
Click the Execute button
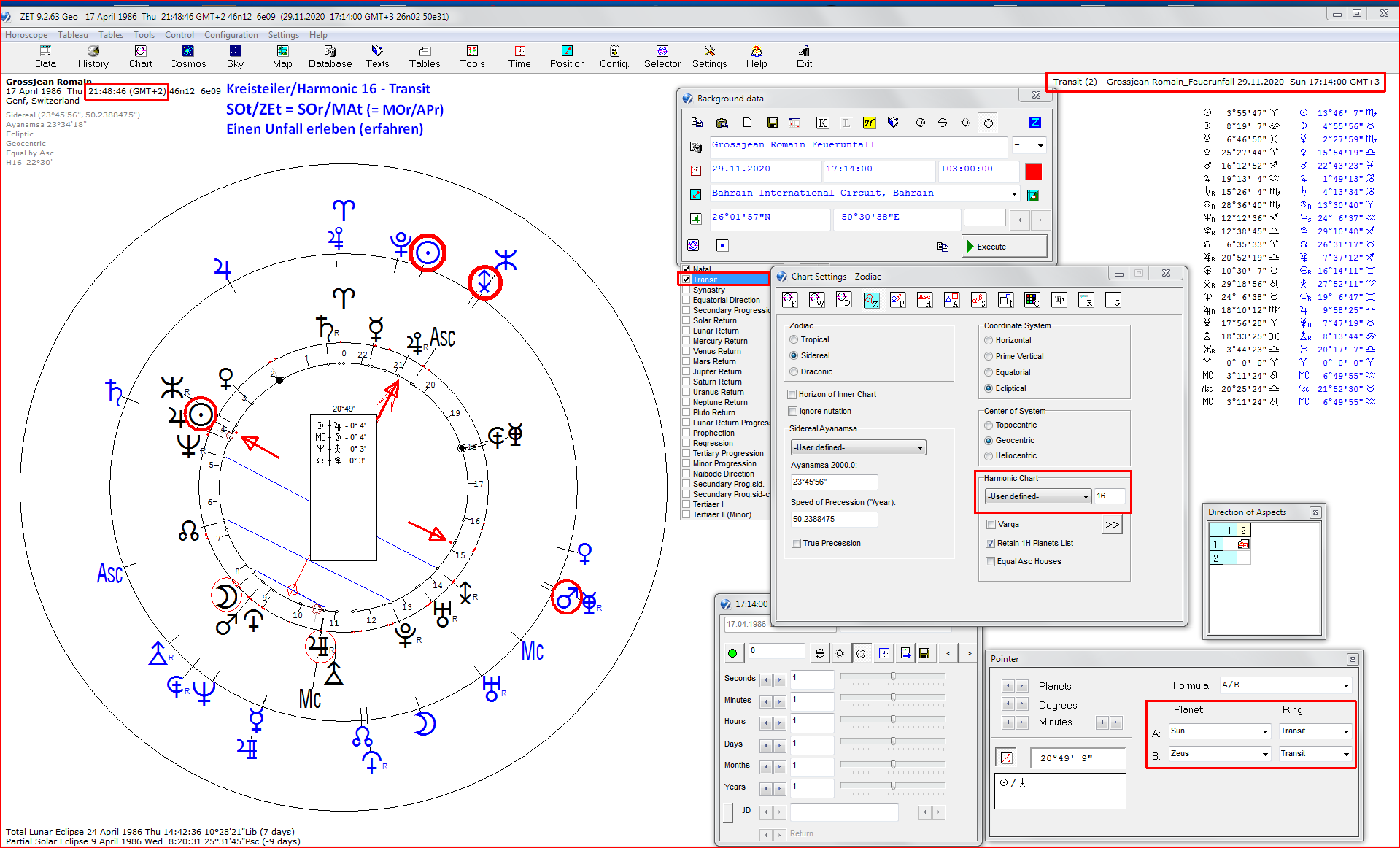point(1005,247)
